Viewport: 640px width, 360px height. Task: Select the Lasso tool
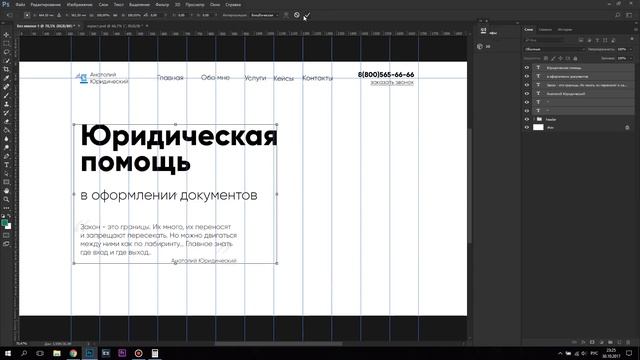pyautogui.click(x=6, y=52)
